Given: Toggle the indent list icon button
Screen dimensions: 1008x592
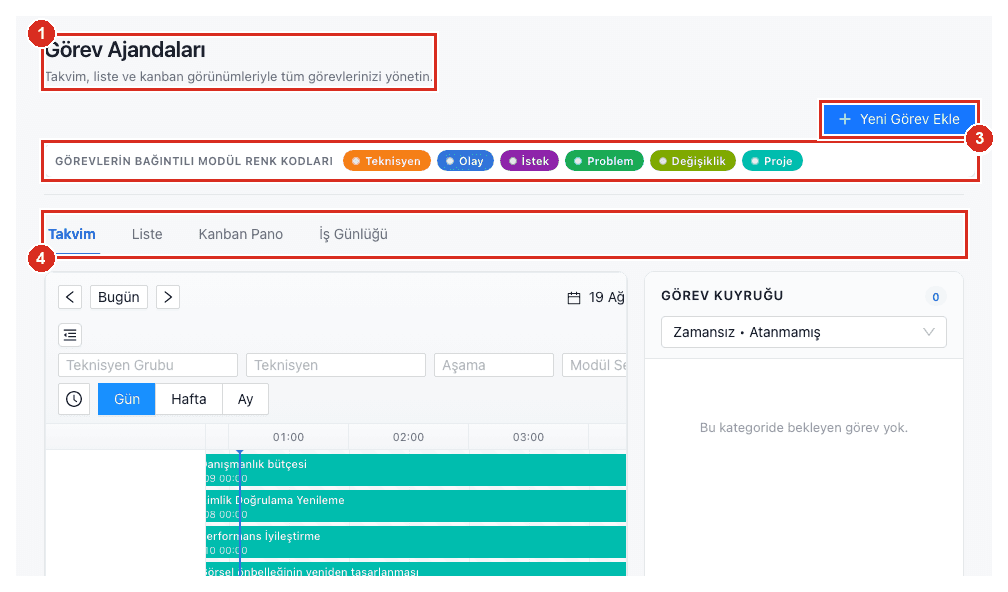Looking at the screenshot, I should [70, 335].
